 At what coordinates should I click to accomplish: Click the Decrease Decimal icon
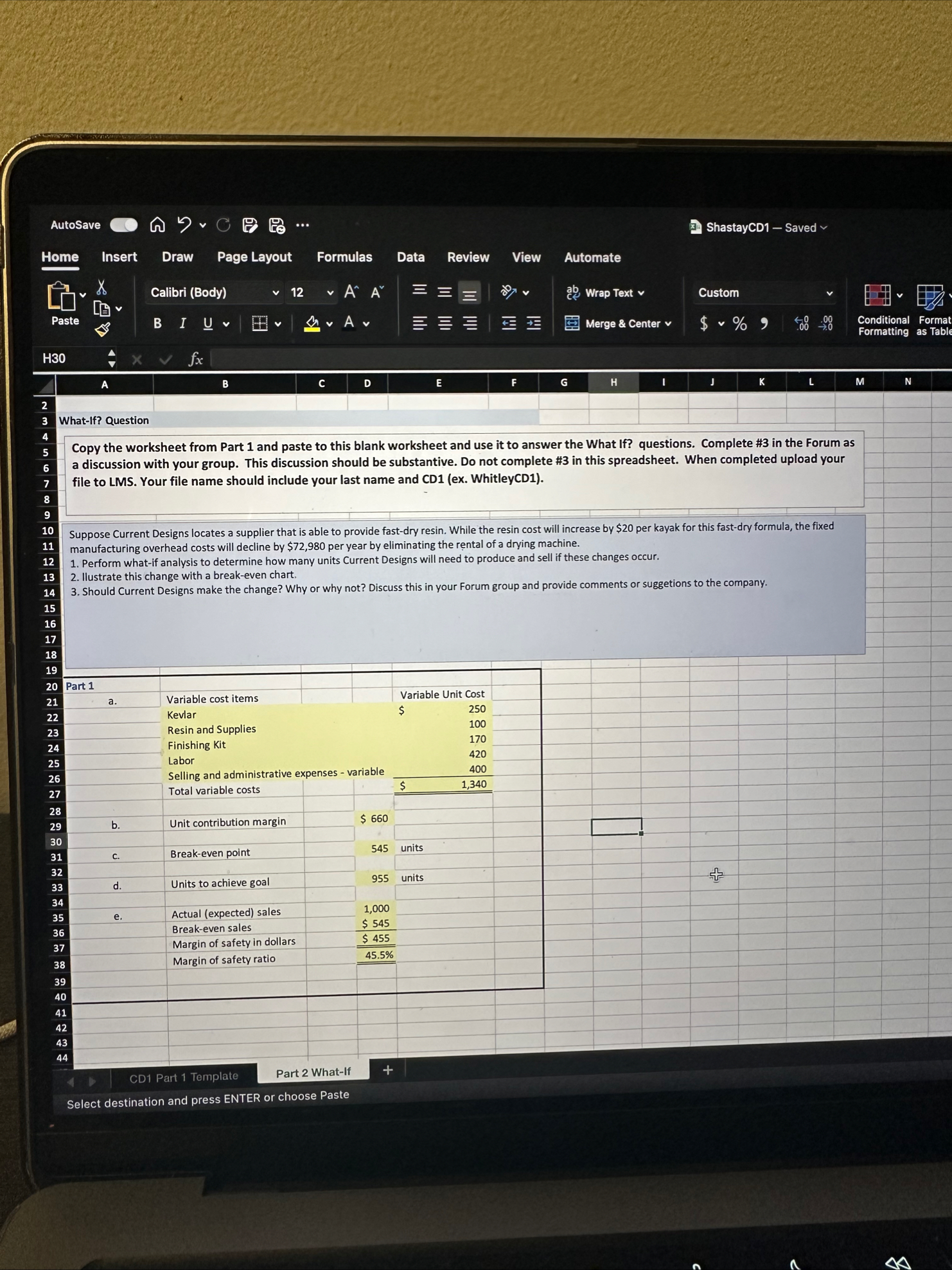point(827,323)
